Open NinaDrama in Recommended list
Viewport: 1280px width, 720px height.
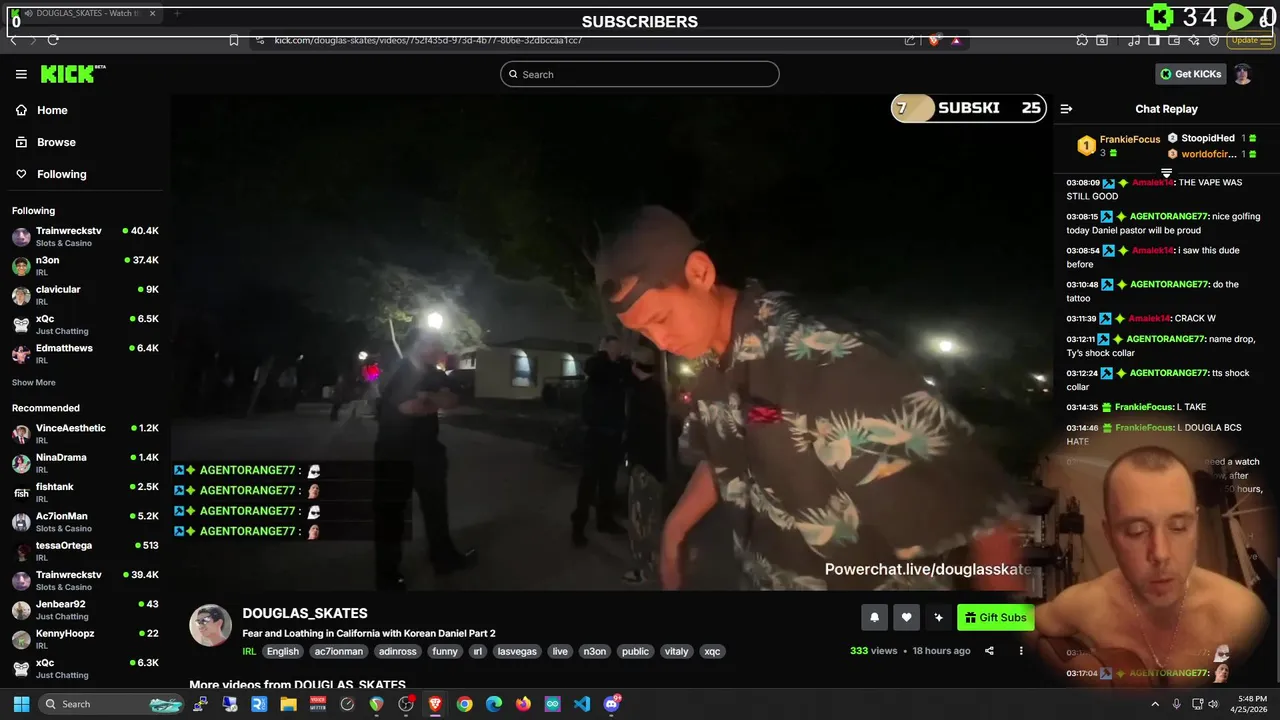coord(85,463)
